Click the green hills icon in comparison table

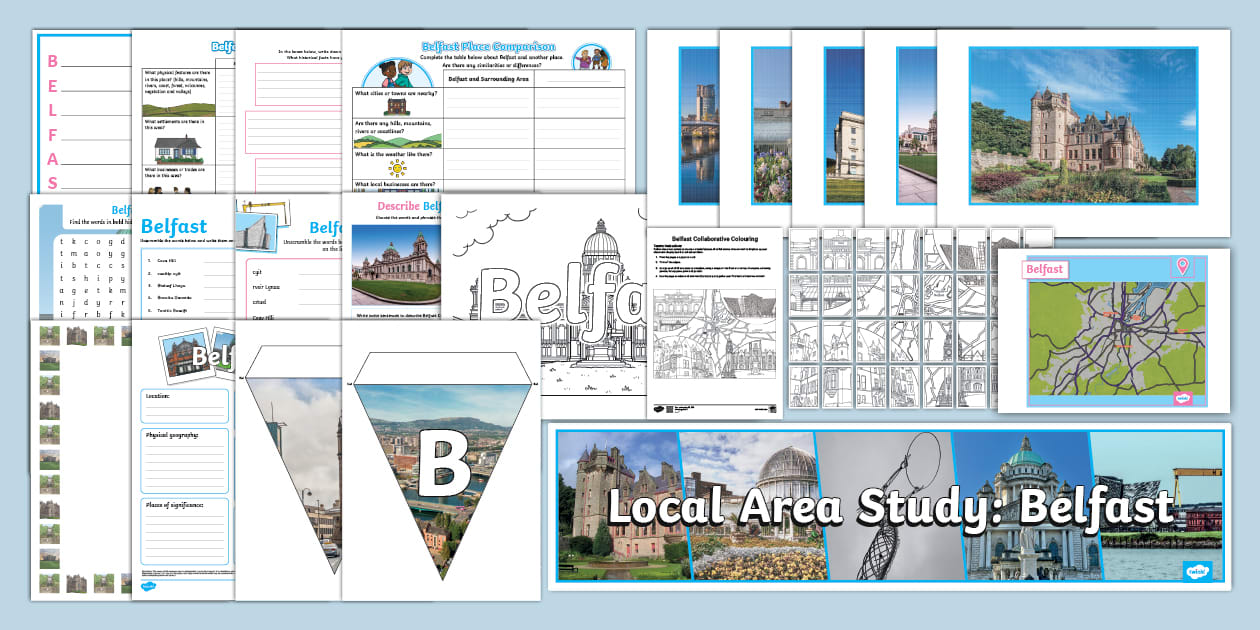397,137
